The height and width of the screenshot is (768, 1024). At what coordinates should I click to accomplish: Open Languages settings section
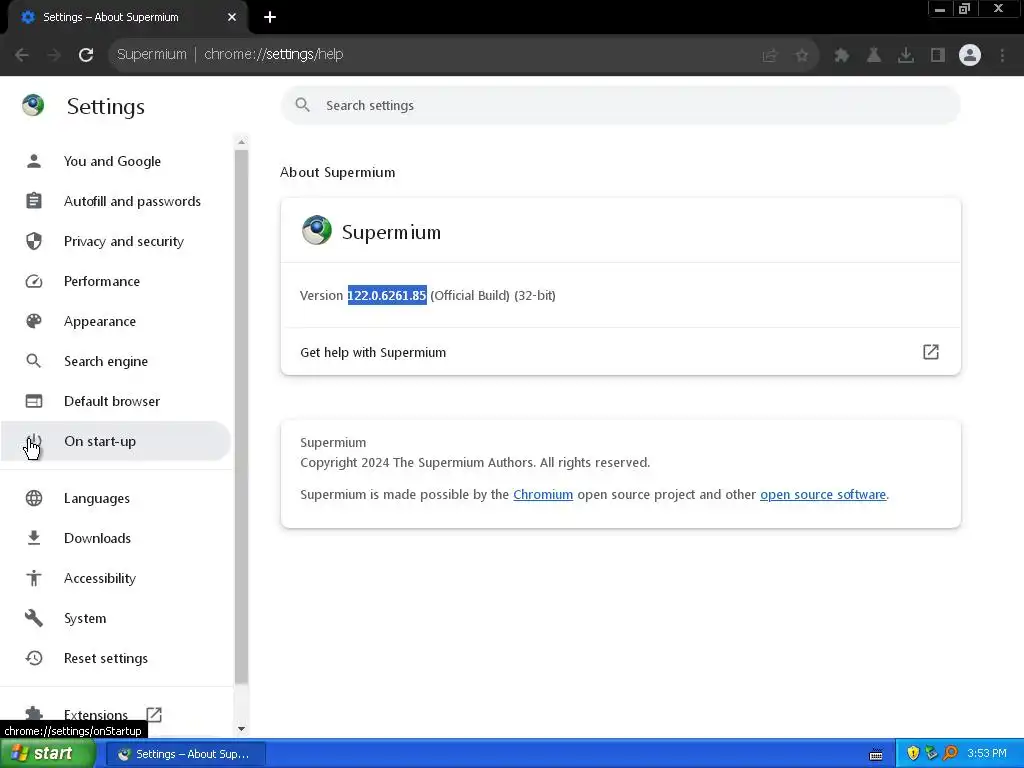[x=116, y=498]
